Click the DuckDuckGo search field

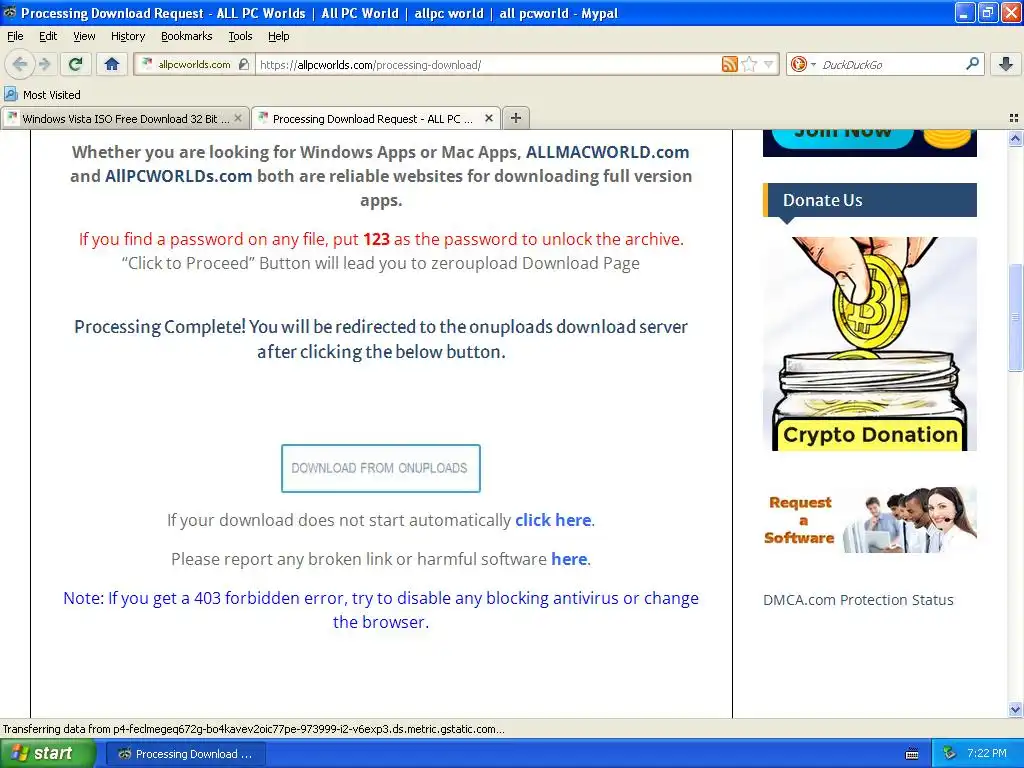click(889, 64)
